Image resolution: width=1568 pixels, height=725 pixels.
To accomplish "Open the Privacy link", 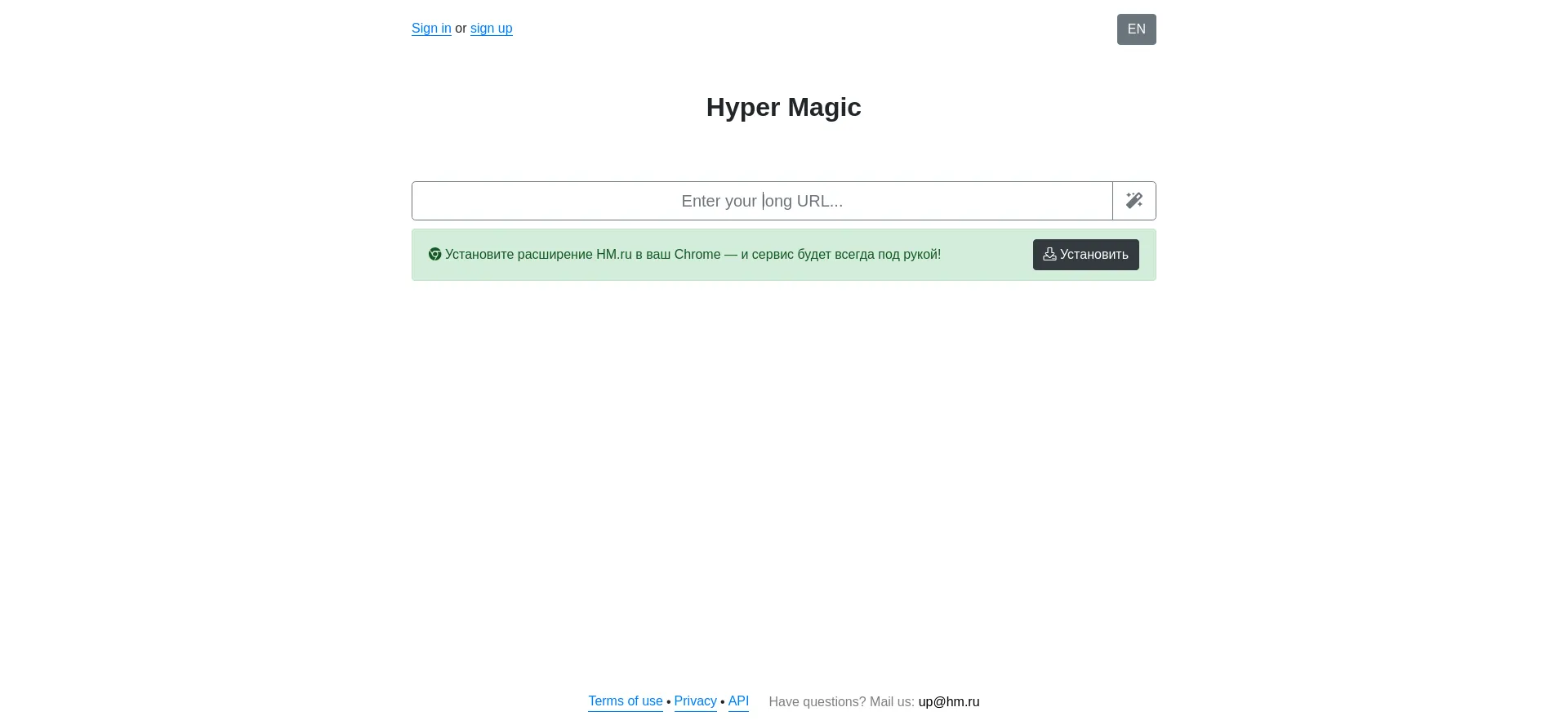I will point(696,701).
